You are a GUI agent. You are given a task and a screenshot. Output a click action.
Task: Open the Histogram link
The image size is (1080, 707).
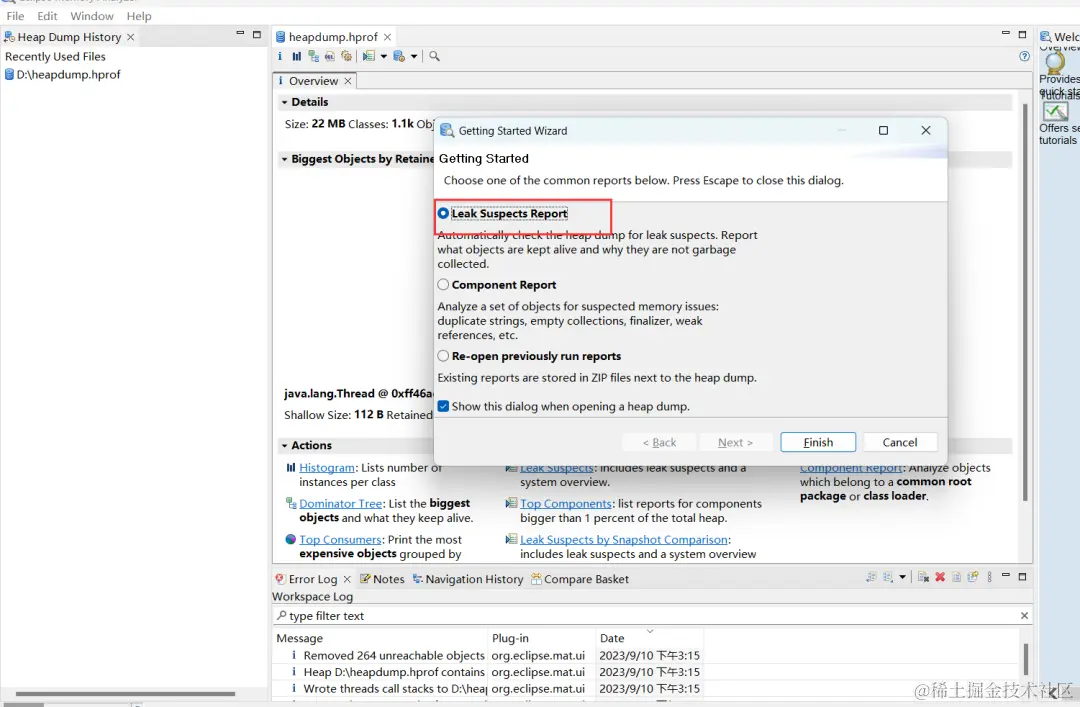[326, 467]
